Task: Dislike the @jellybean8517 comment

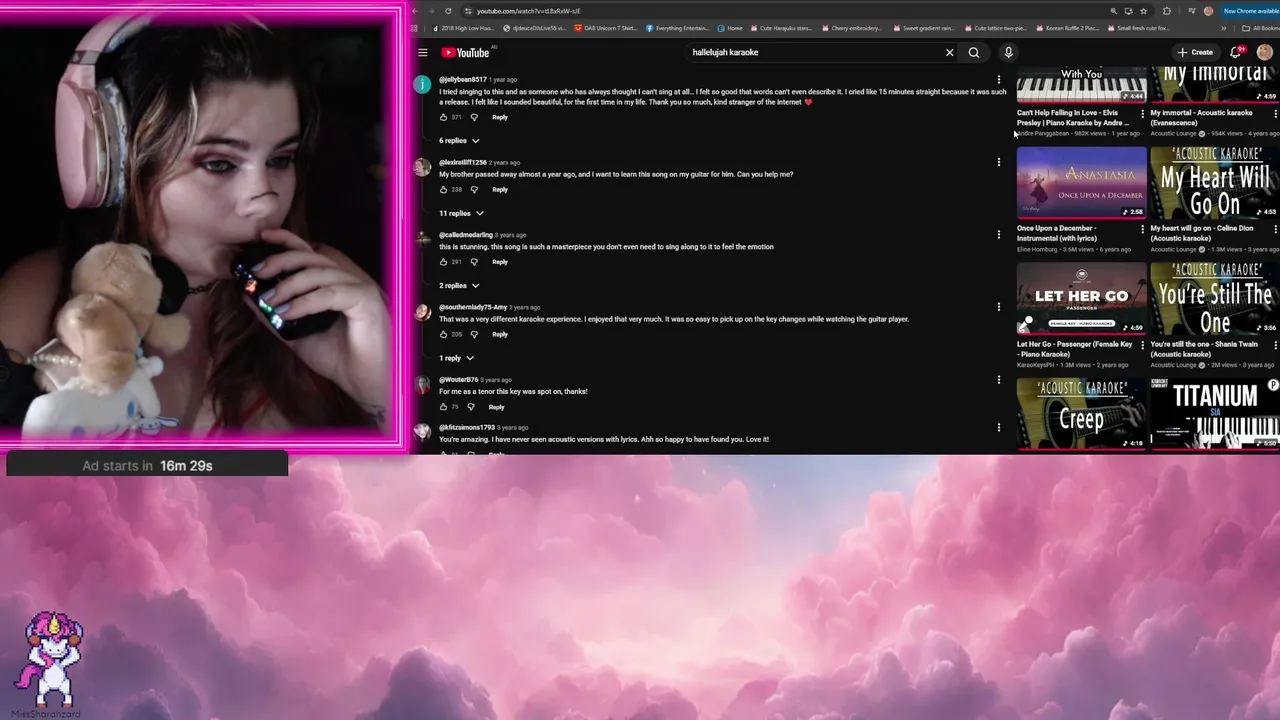Action: [x=474, y=117]
